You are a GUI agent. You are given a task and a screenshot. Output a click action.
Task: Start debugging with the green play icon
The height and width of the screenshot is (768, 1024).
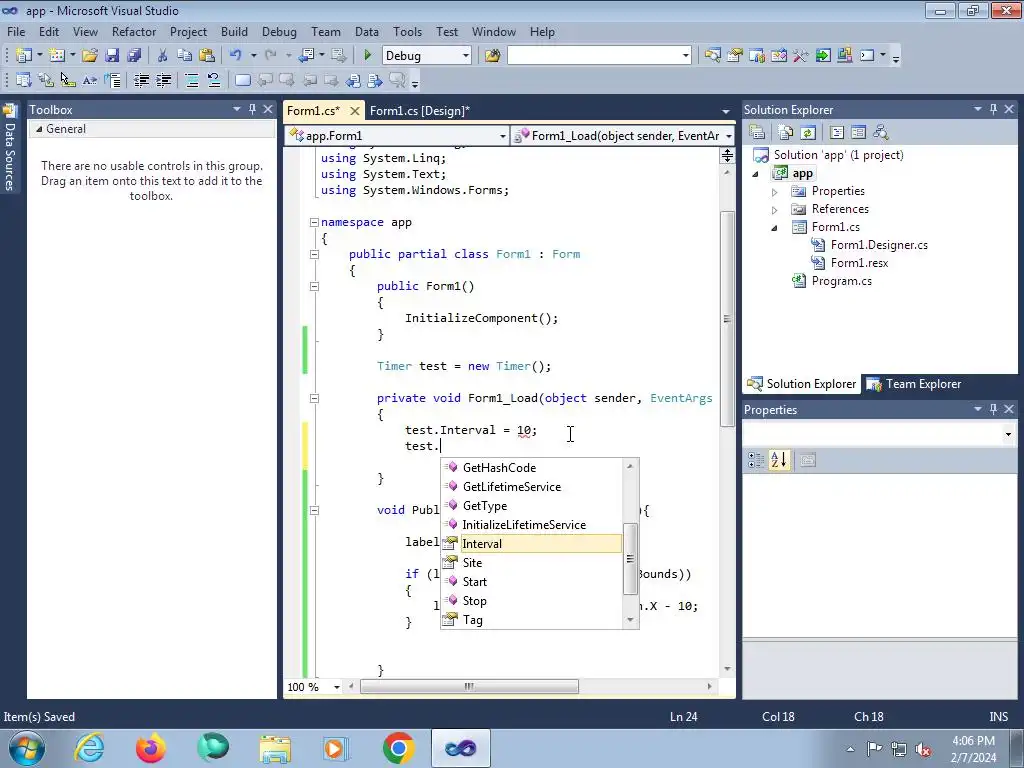368,56
